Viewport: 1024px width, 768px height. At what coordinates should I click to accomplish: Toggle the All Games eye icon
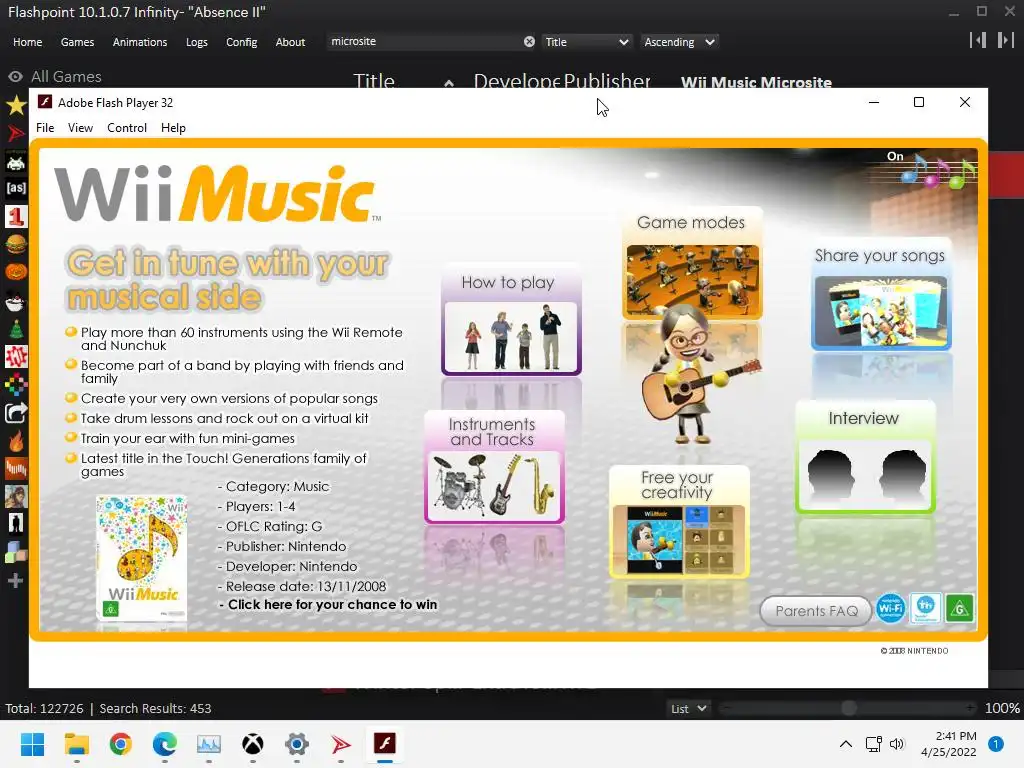[x=16, y=77]
